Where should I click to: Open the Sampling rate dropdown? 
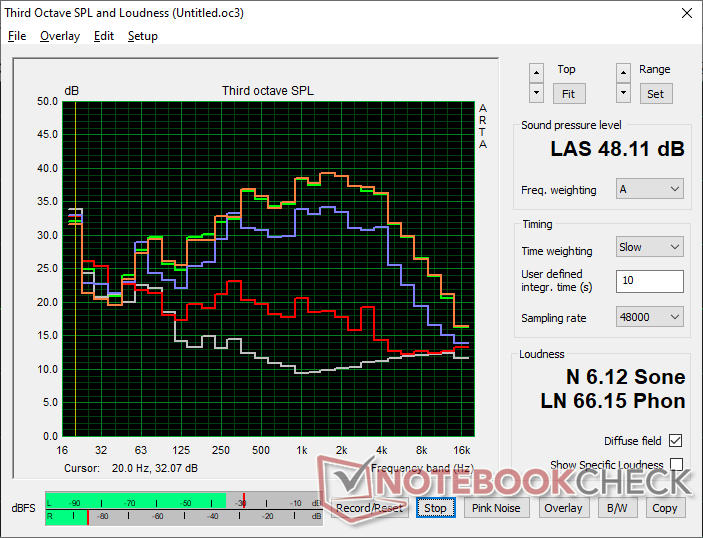pos(649,317)
